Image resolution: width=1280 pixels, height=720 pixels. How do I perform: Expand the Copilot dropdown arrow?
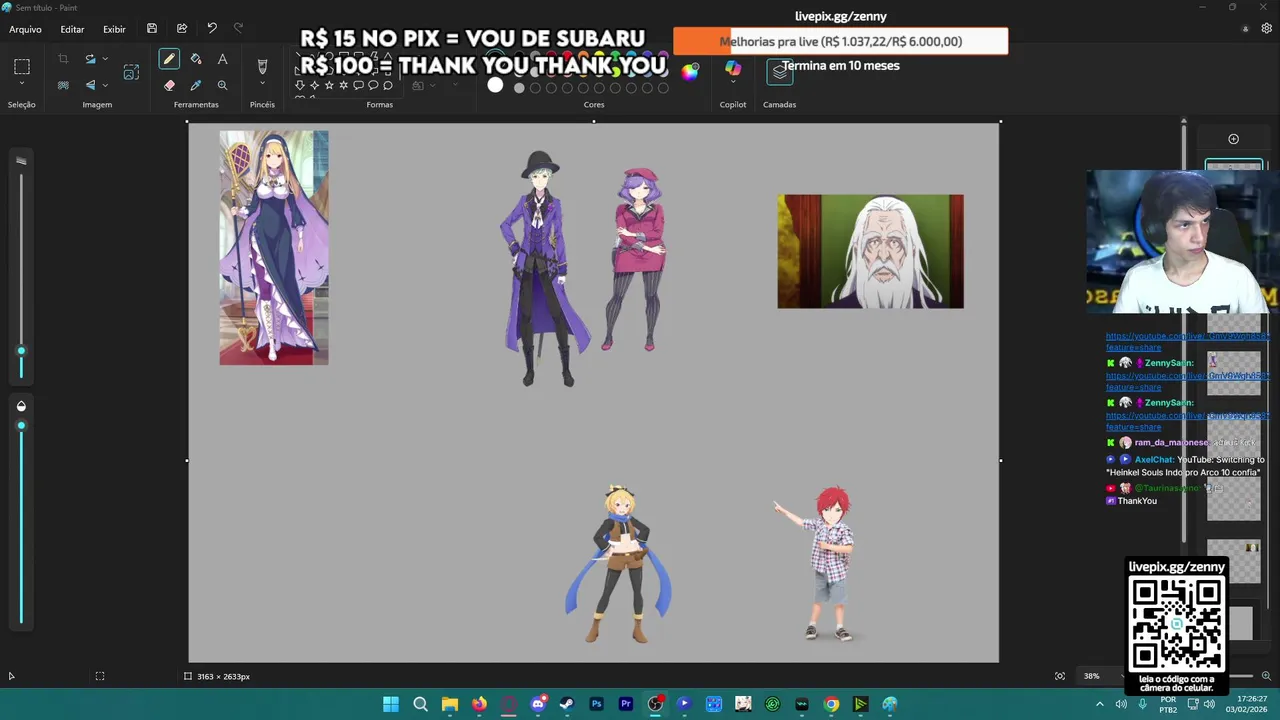coord(733,82)
